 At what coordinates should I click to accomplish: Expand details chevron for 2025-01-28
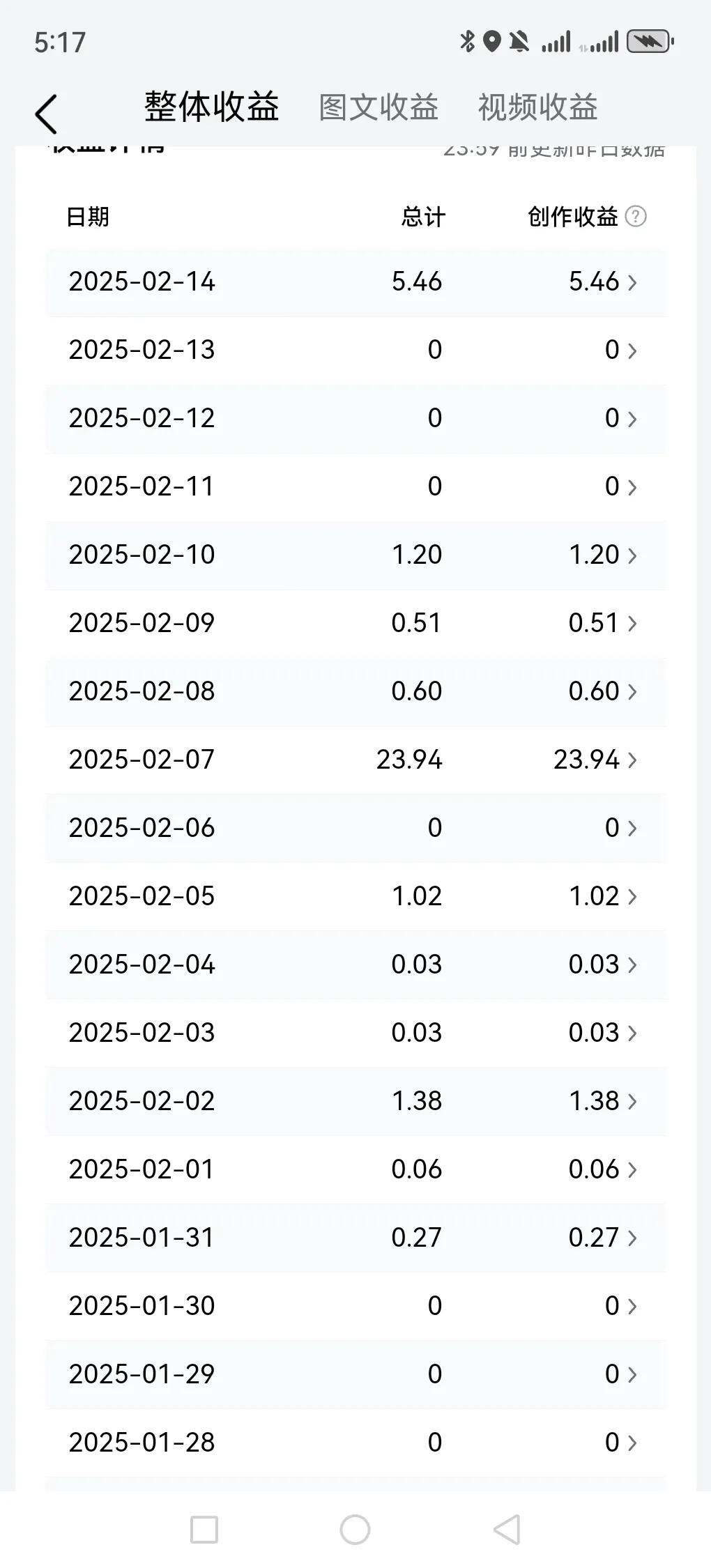point(632,1443)
